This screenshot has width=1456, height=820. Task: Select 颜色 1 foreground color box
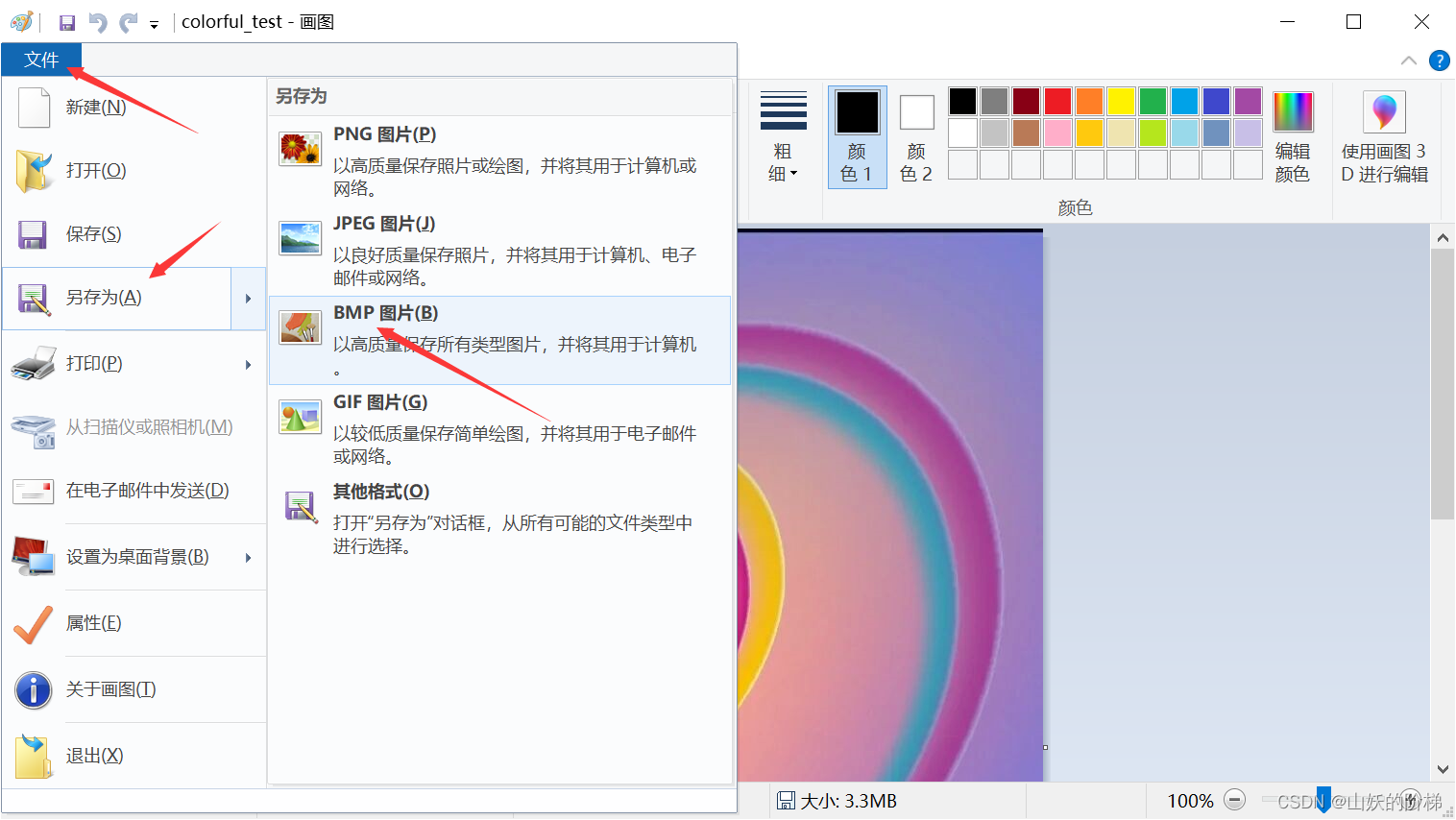pos(857,137)
